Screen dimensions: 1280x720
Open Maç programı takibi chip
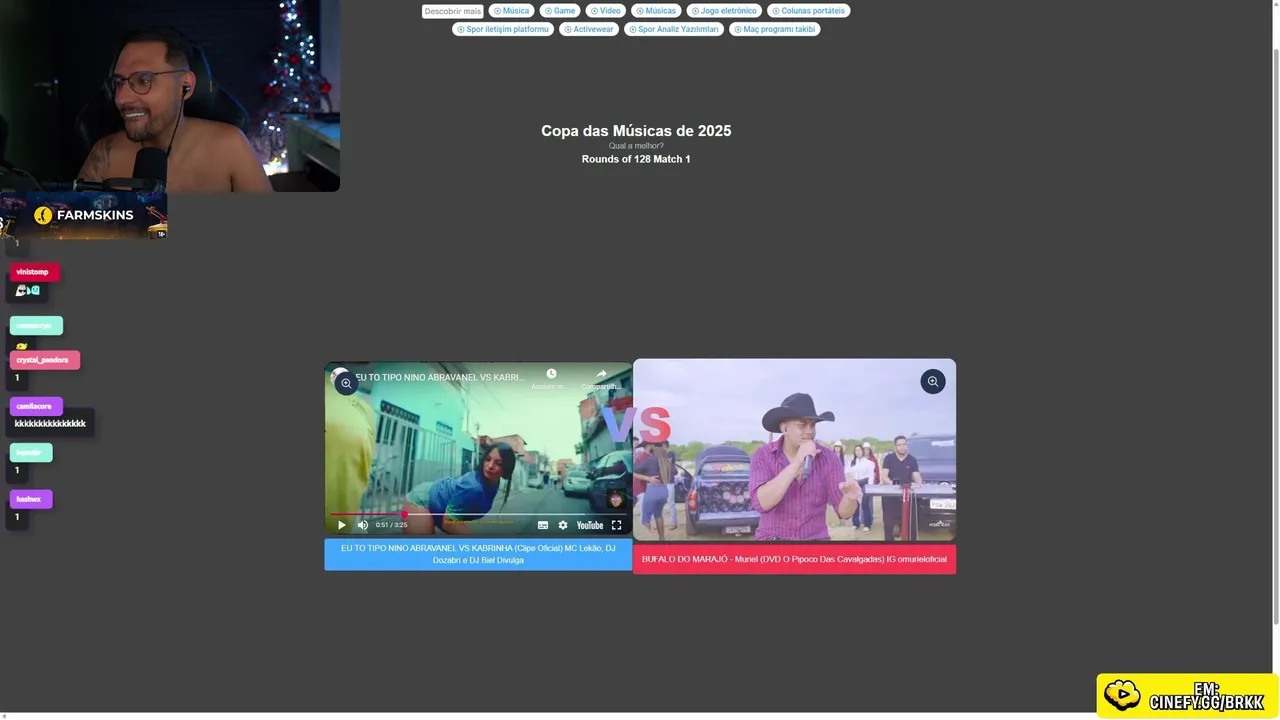[x=775, y=29]
